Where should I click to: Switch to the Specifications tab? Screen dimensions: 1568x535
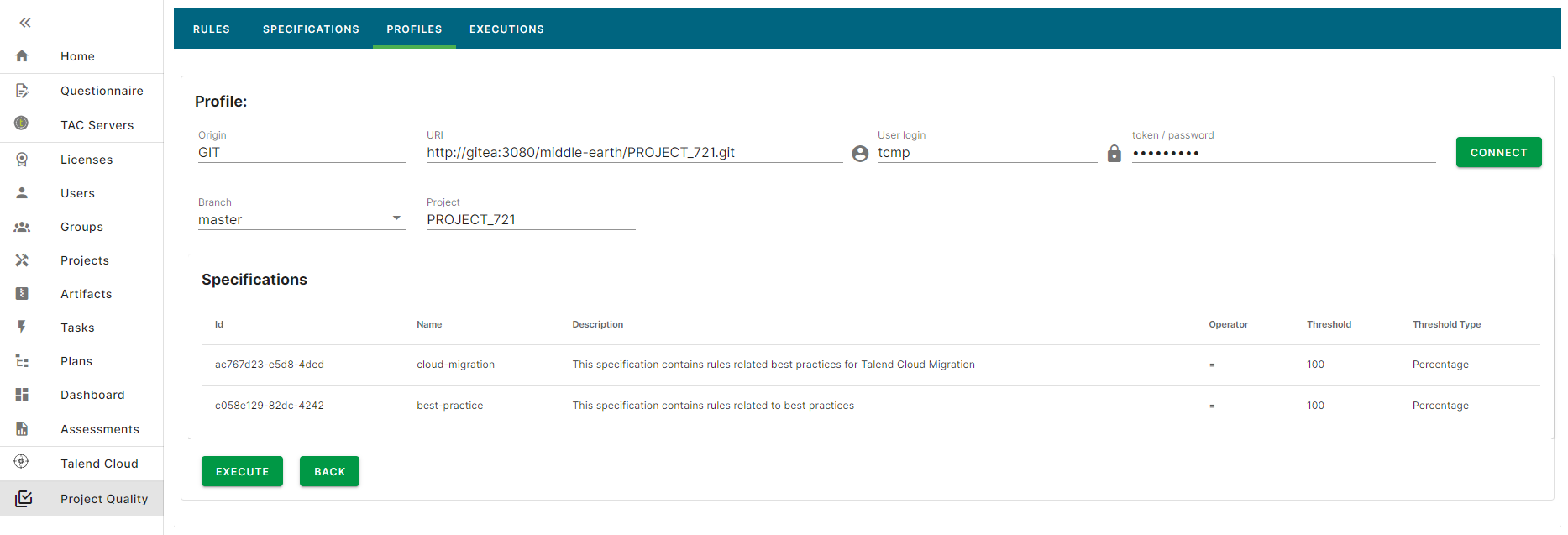[311, 29]
